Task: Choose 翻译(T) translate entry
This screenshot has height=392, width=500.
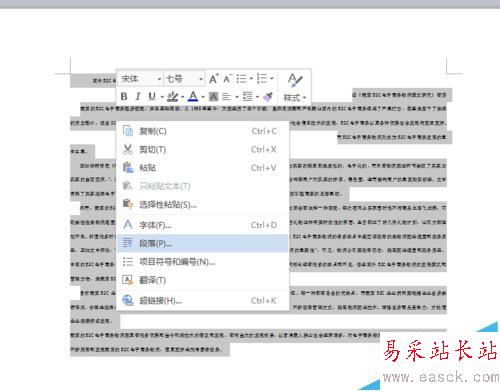Action: (x=203, y=280)
